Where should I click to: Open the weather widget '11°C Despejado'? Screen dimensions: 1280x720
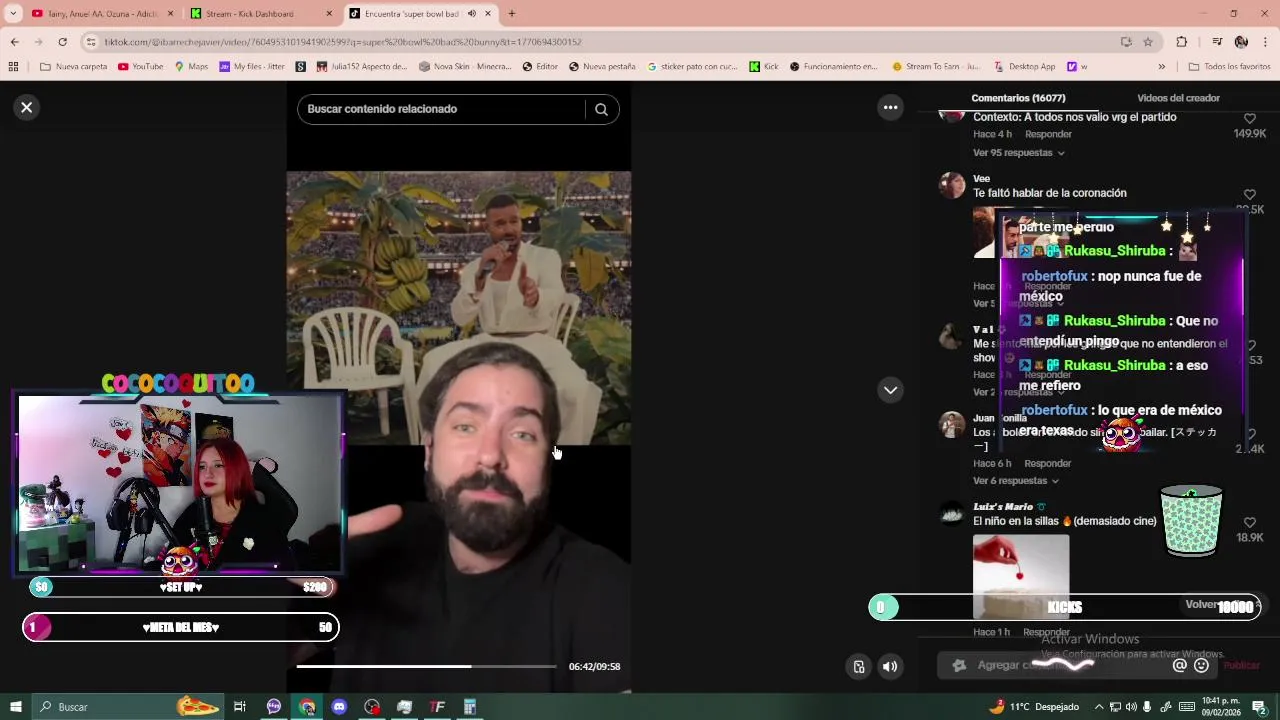pos(1033,707)
